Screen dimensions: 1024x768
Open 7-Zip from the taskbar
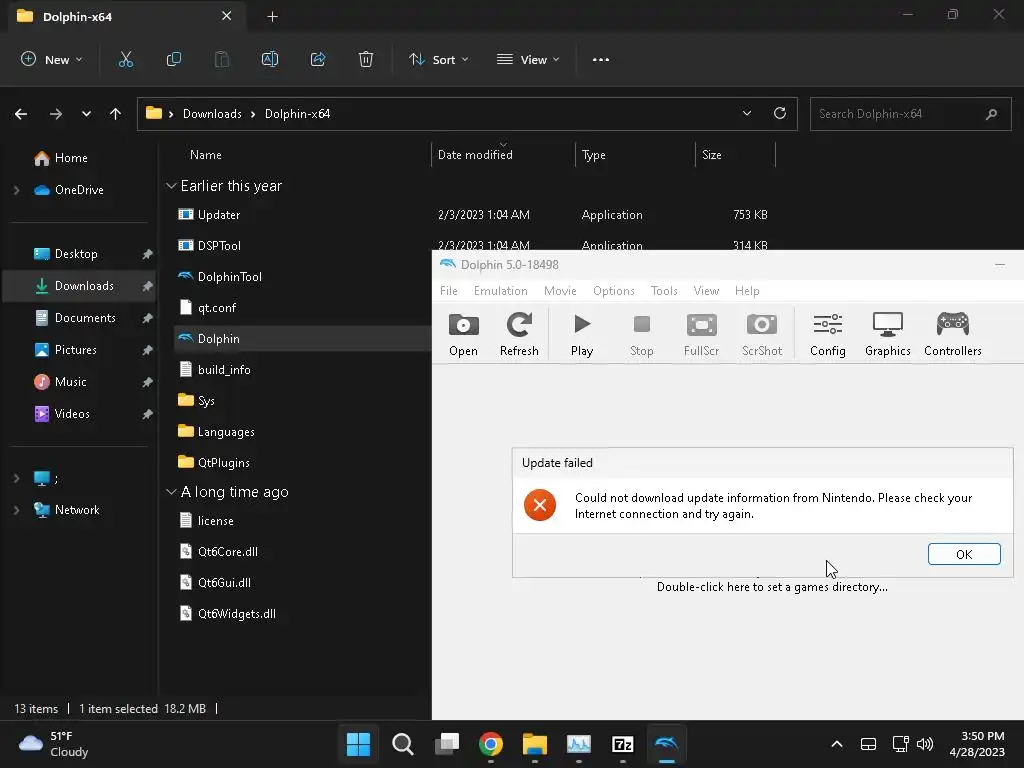tap(623, 744)
